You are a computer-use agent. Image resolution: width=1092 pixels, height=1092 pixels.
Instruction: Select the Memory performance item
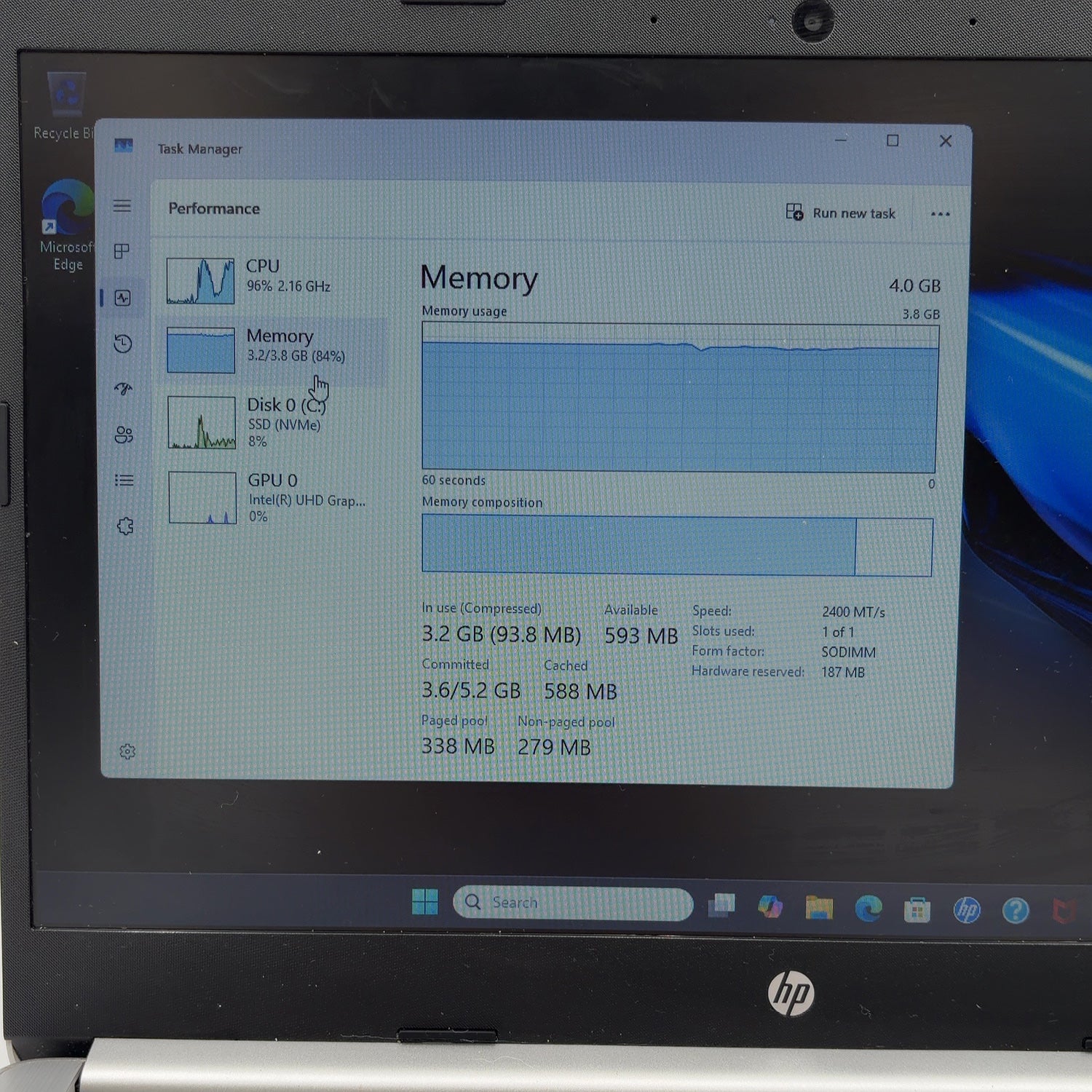272,349
